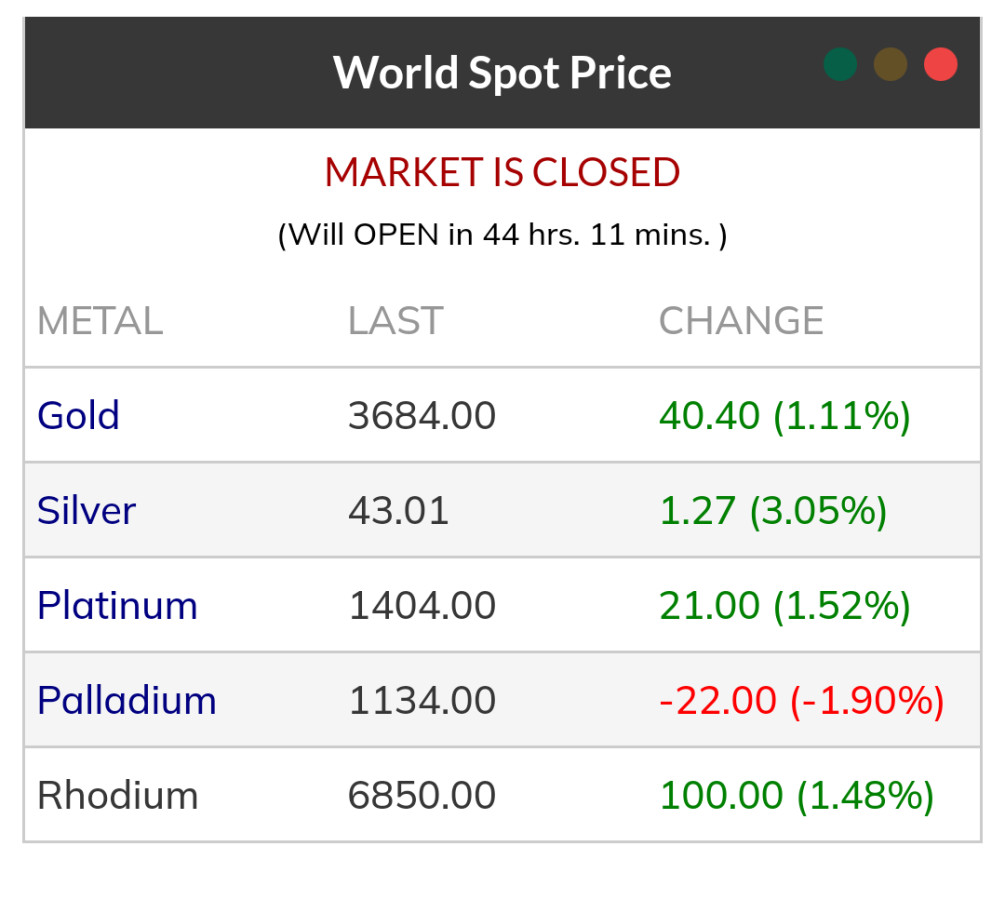
Task: Click Gold last price 3684.00
Action: pyautogui.click(x=421, y=415)
